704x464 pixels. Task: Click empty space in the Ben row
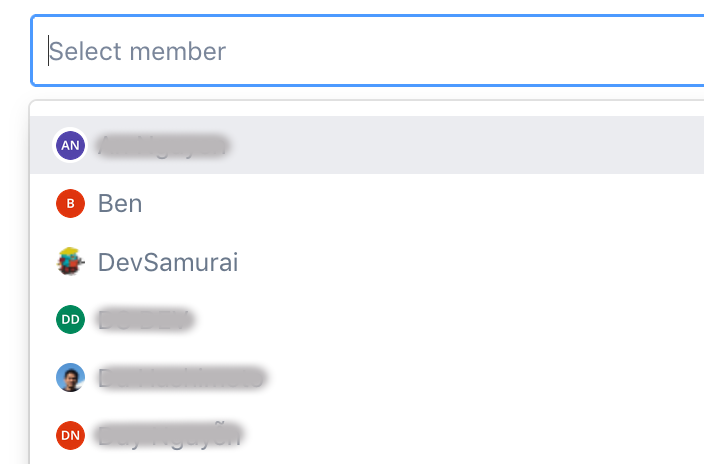[x=450, y=204]
